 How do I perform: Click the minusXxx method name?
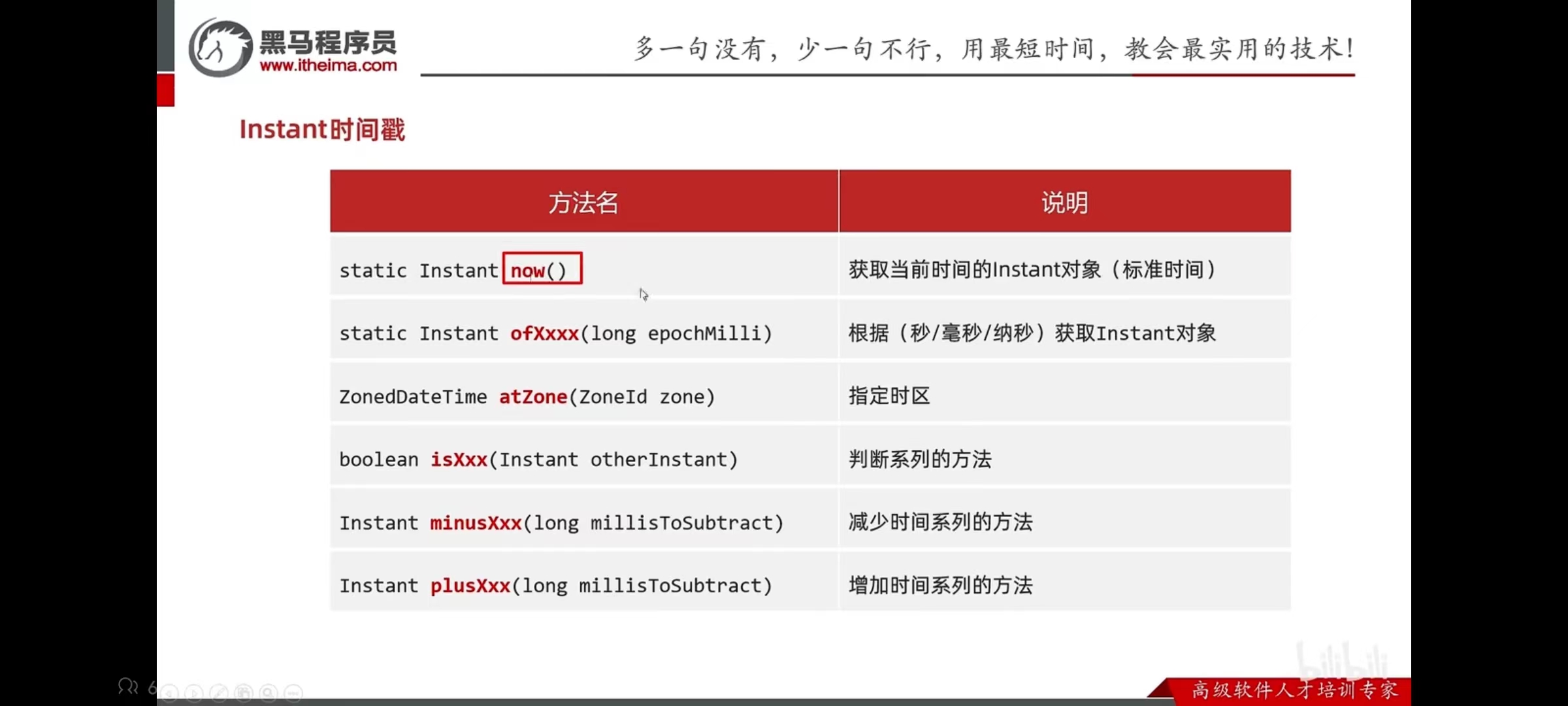476,523
